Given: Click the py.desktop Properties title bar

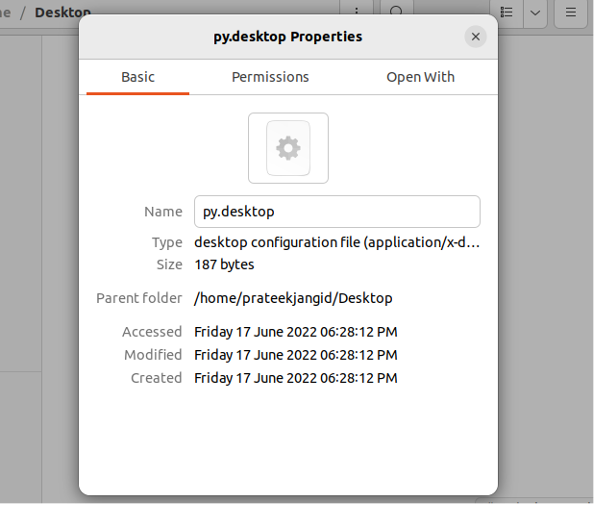Looking at the screenshot, I should pyautogui.click(x=288, y=37).
